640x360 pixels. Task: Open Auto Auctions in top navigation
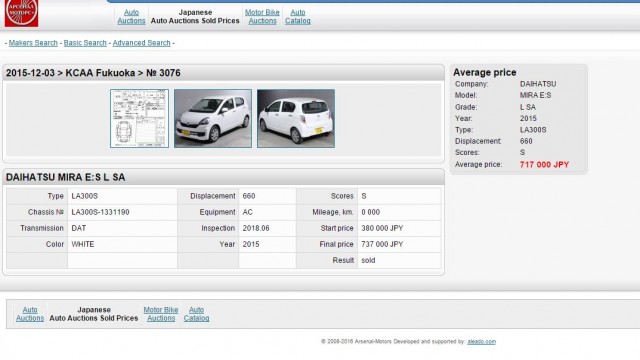click(x=131, y=17)
